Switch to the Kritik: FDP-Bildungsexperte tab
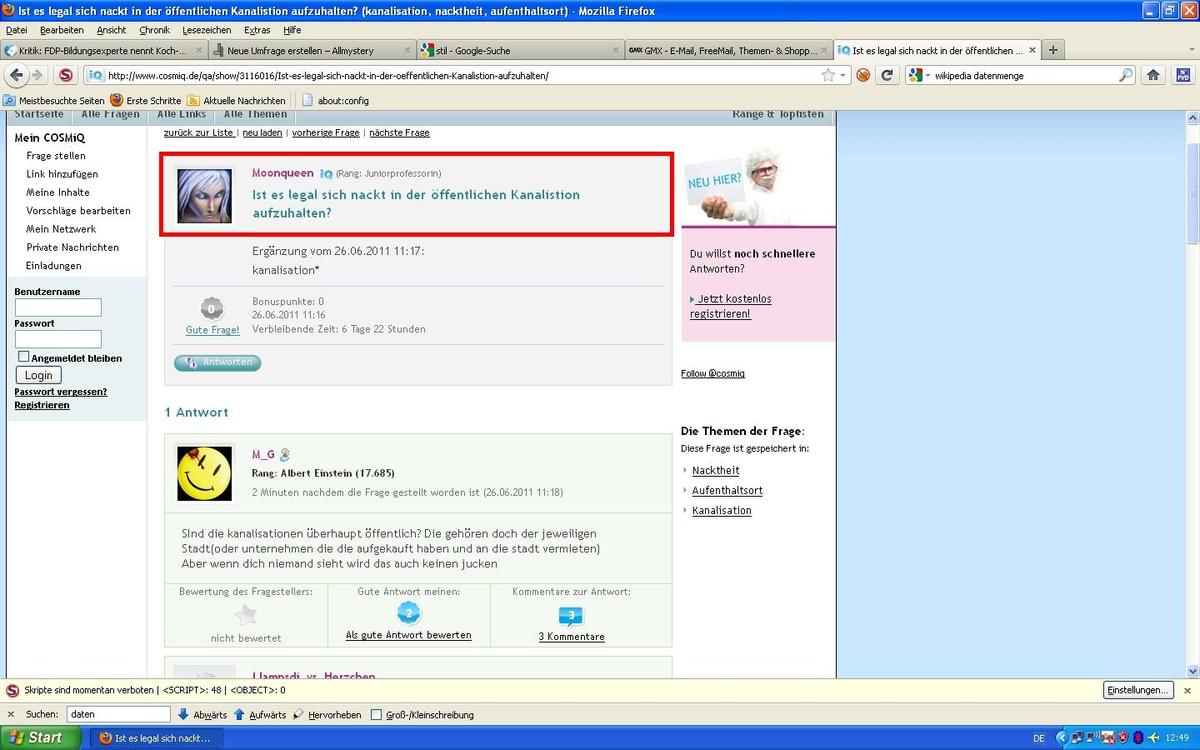 point(104,50)
